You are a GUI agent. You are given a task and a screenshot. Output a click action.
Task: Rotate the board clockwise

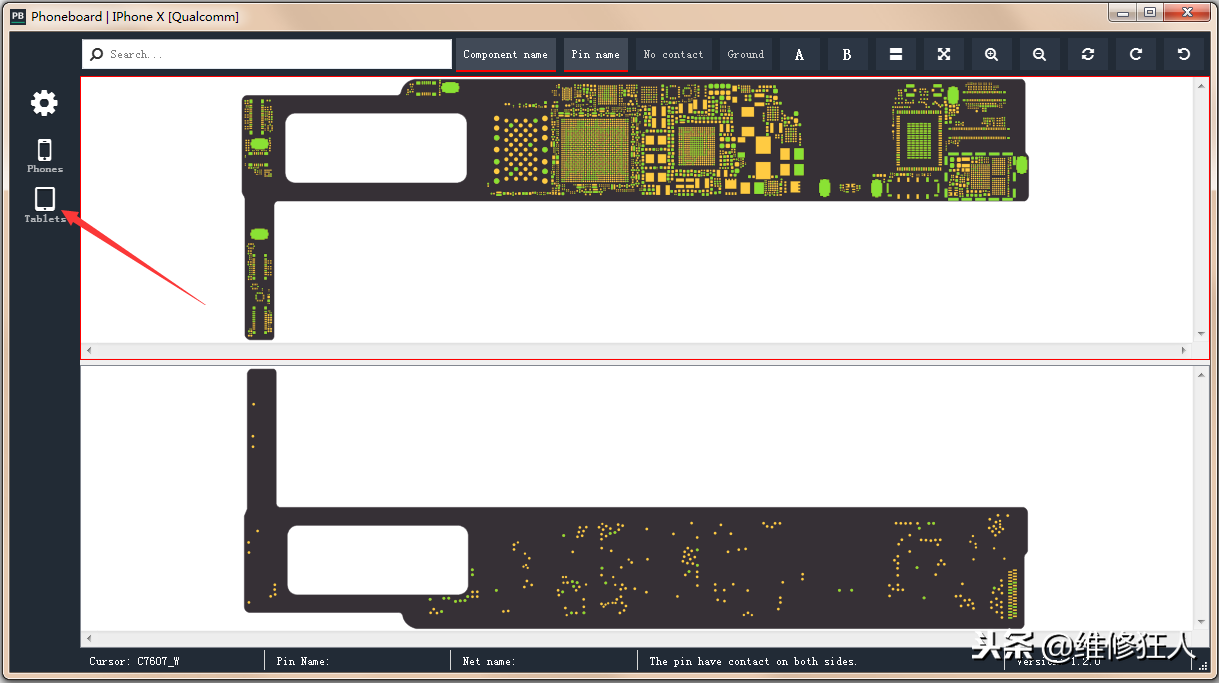click(1135, 55)
